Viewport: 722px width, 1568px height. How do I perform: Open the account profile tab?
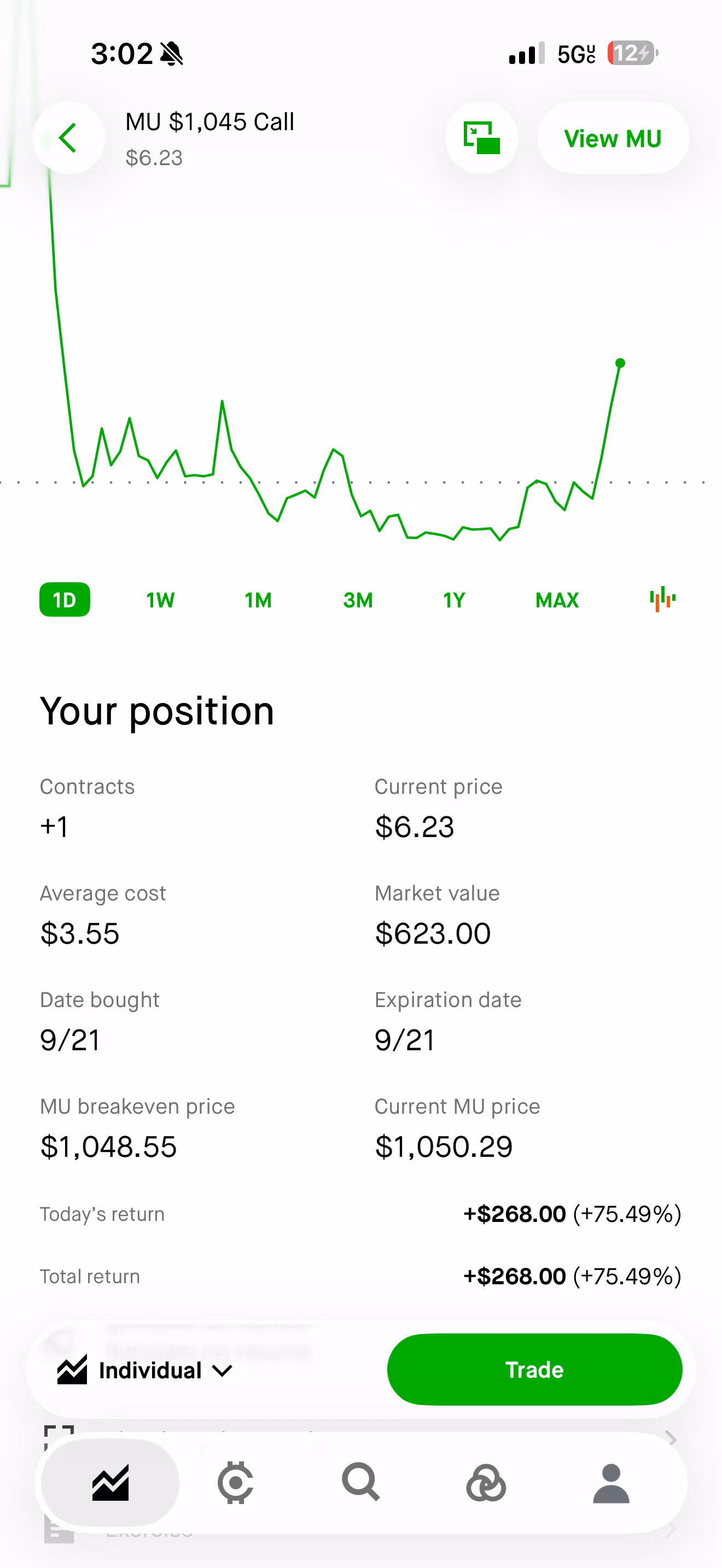[x=611, y=1483]
